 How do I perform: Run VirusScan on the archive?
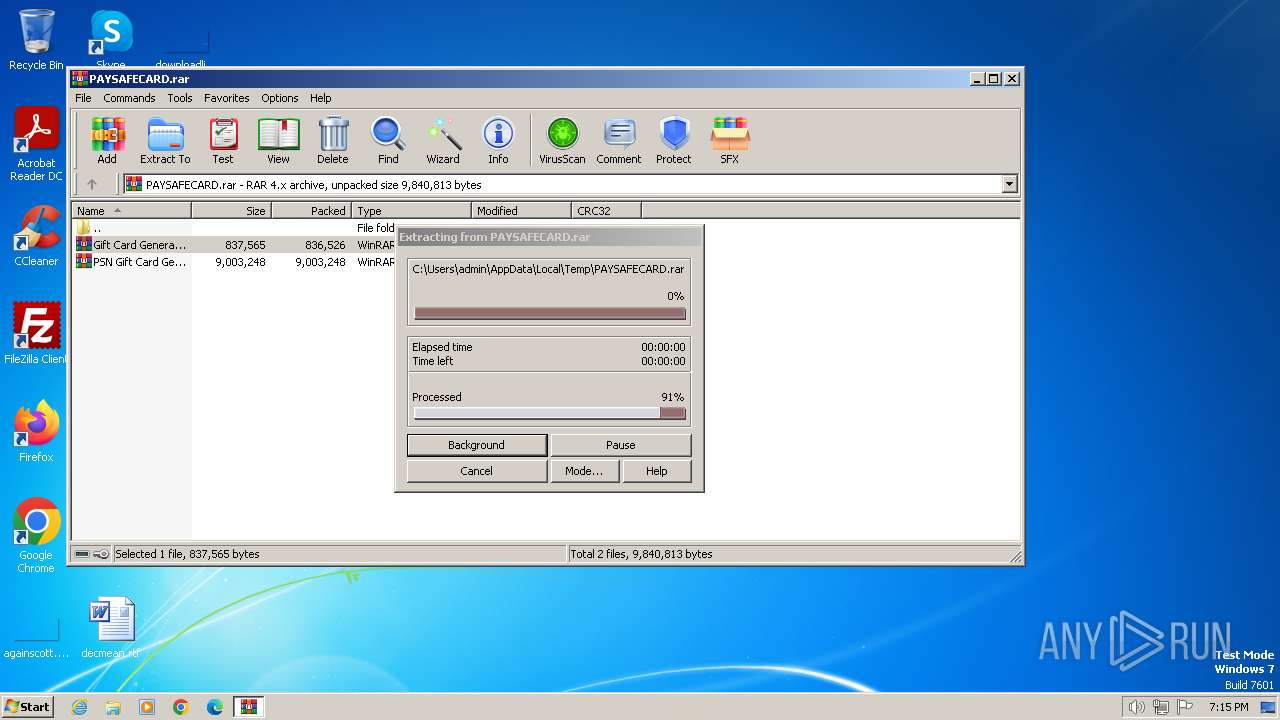562,140
